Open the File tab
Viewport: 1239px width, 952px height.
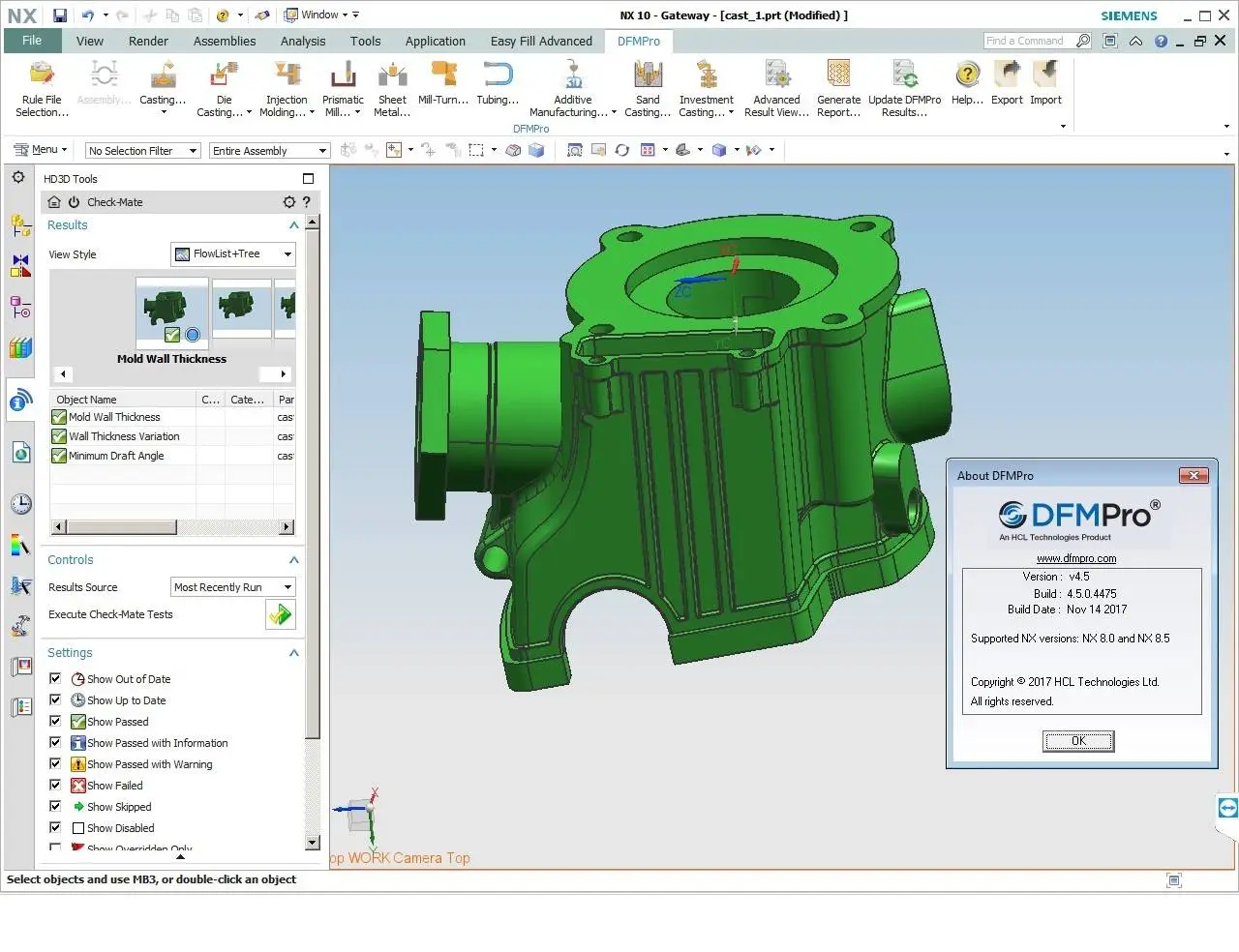pos(32,41)
